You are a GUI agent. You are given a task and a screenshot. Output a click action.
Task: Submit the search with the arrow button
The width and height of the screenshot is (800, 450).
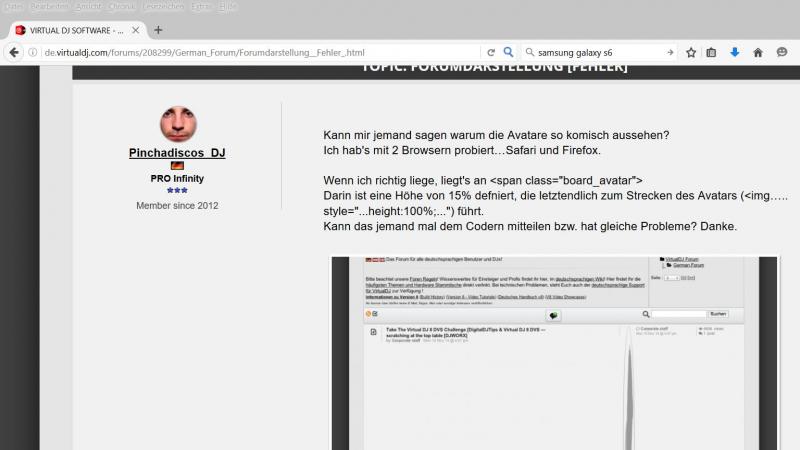coord(670,52)
